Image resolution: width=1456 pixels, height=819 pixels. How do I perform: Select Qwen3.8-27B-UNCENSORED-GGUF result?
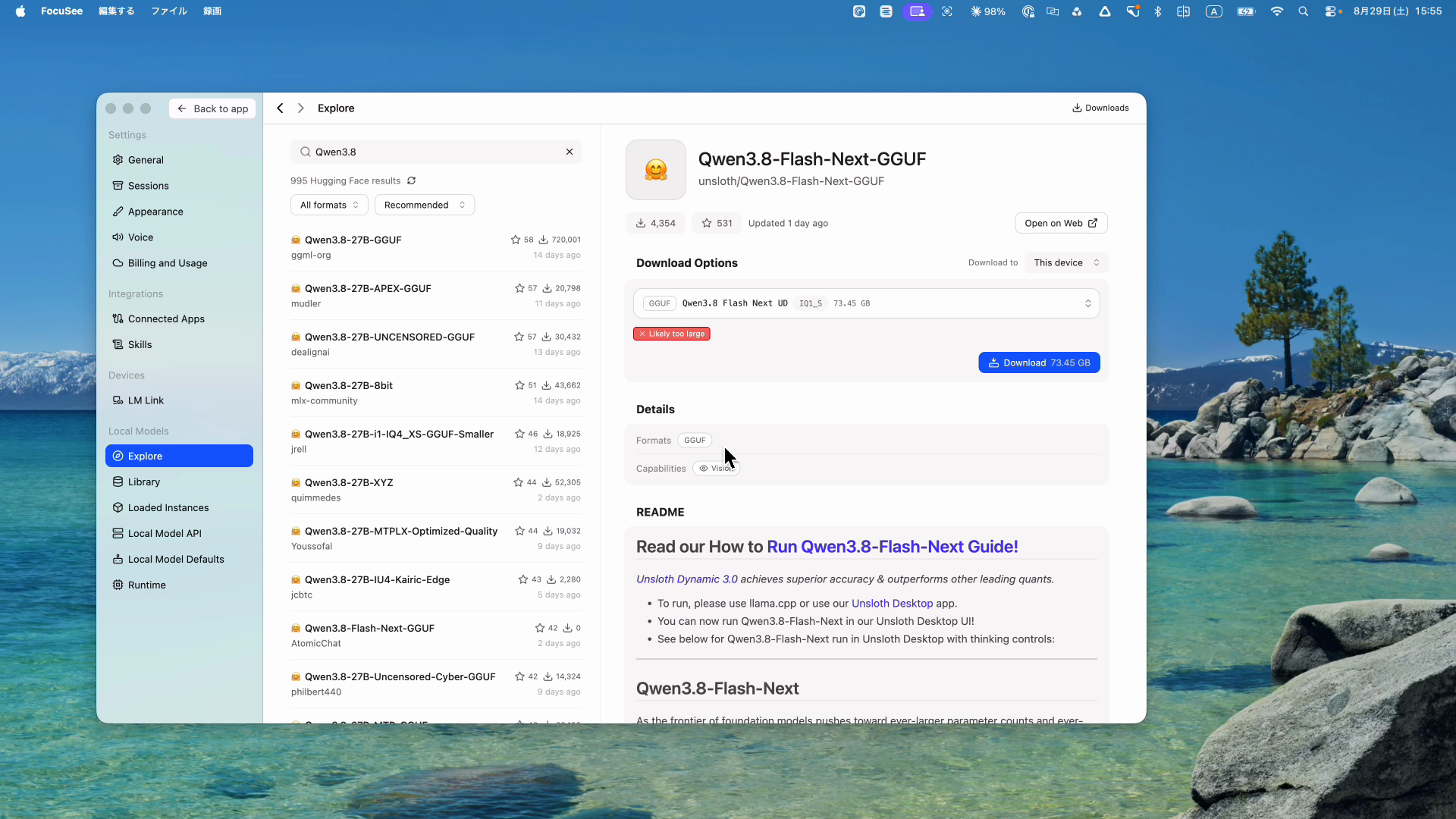pos(436,344)
